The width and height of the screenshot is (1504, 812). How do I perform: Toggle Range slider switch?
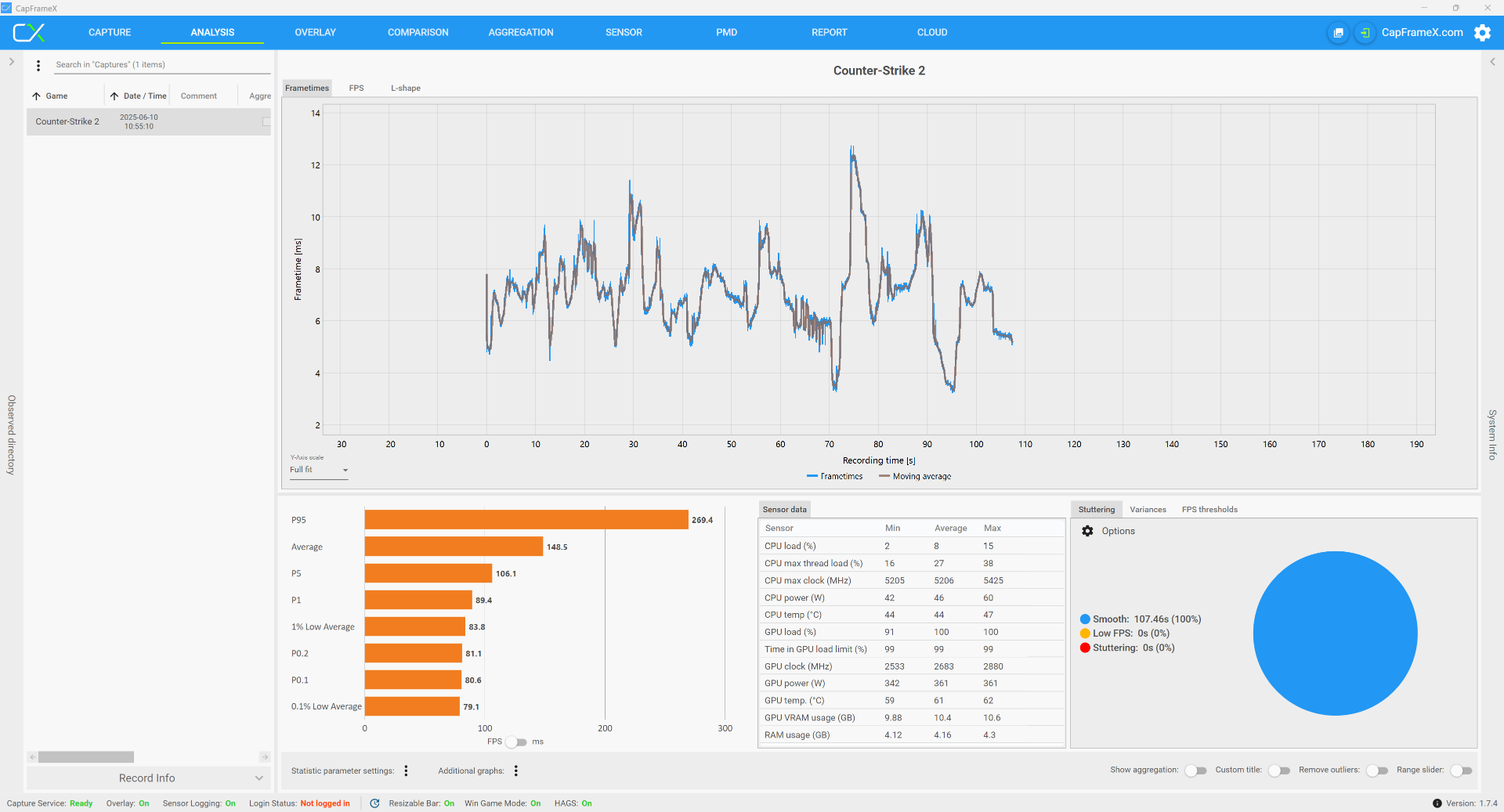click(1461, 770)
